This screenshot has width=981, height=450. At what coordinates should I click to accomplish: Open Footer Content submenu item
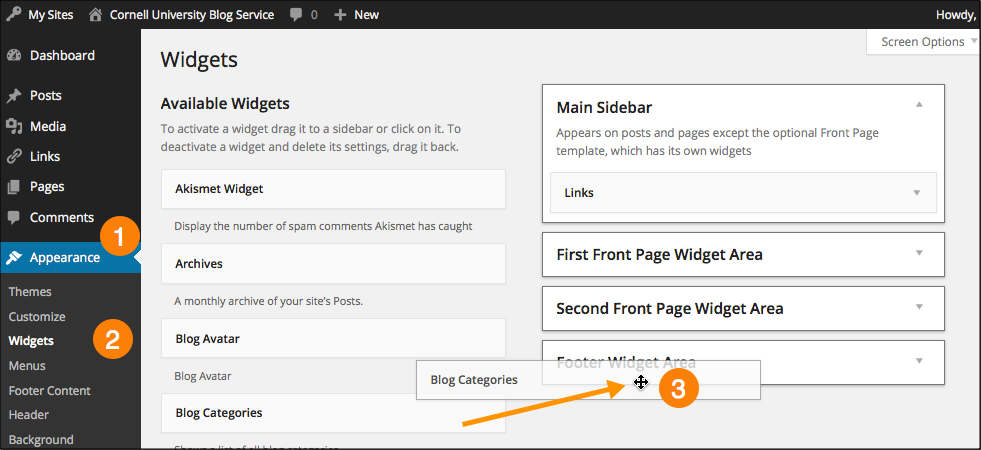[49, 391]
